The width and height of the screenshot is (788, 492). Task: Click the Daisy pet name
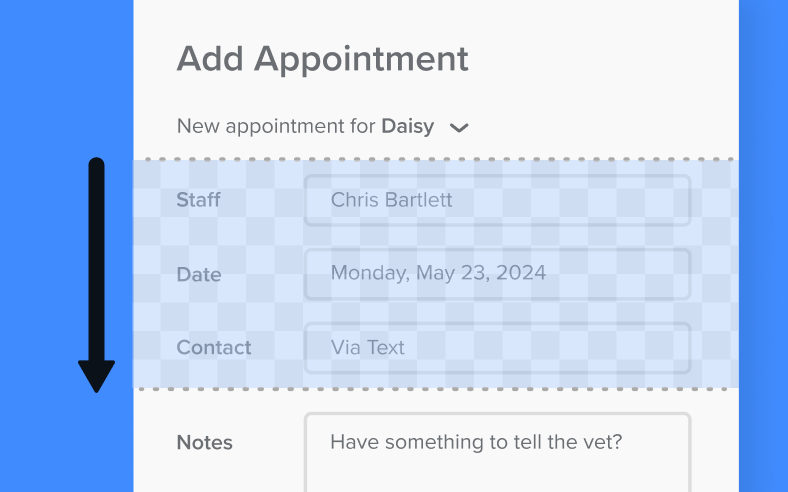(x=407, y=127)
